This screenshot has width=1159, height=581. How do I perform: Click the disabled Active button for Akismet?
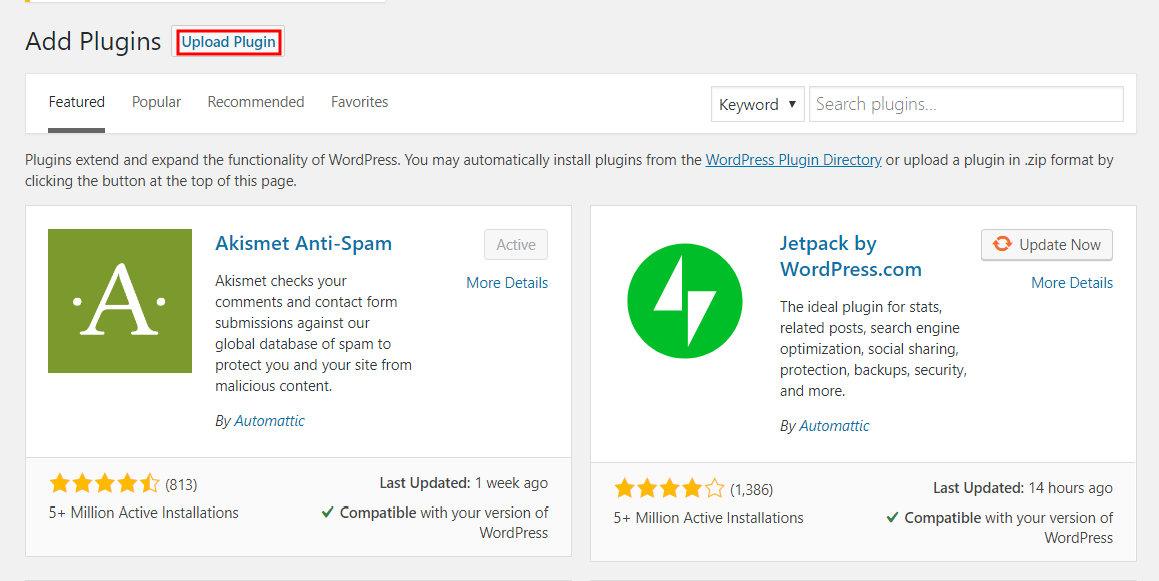click(516, 245)
